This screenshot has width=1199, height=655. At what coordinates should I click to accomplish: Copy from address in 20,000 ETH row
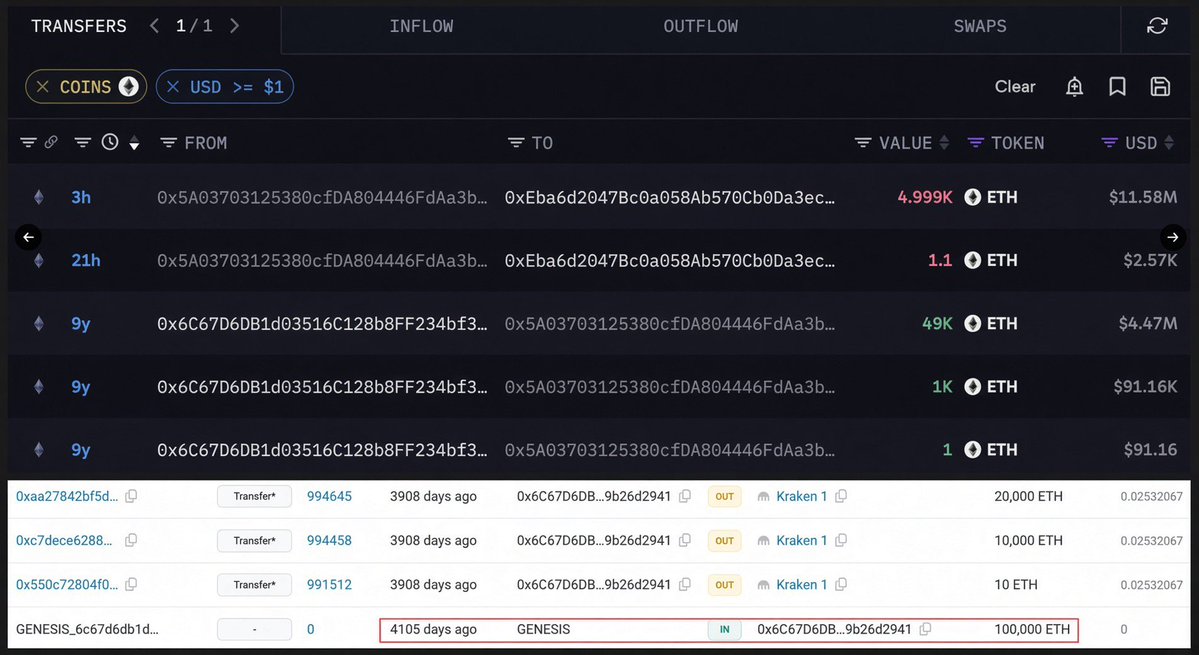pyautogui.click(x=685, y=496)
